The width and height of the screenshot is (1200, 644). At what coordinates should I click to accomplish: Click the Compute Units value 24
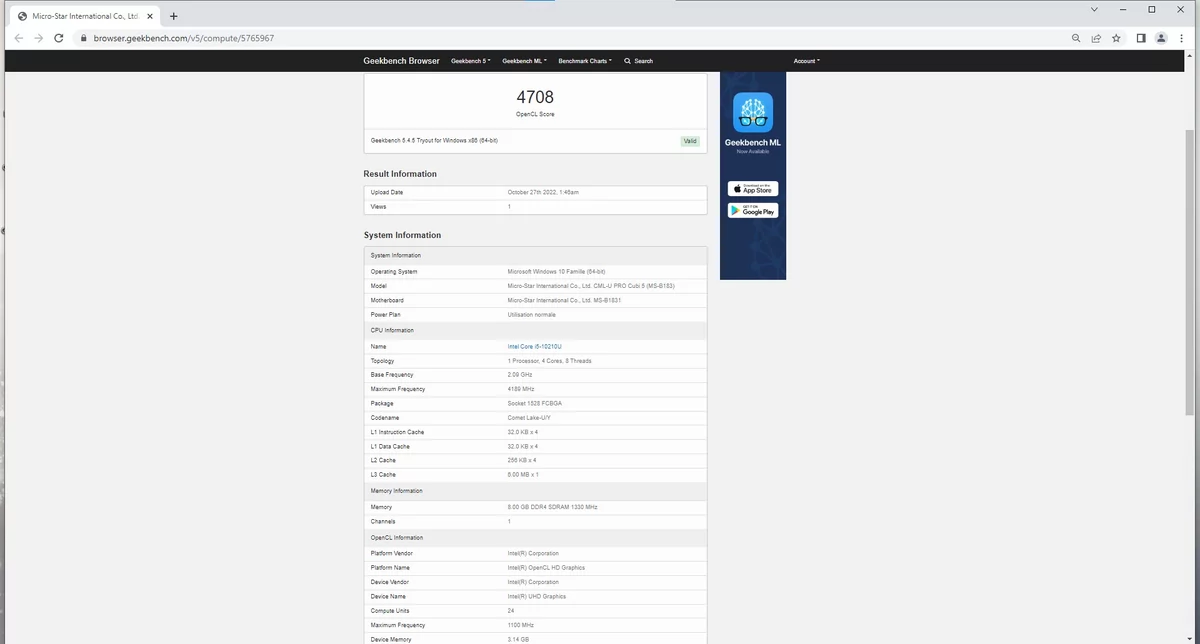tap(511, 611)
